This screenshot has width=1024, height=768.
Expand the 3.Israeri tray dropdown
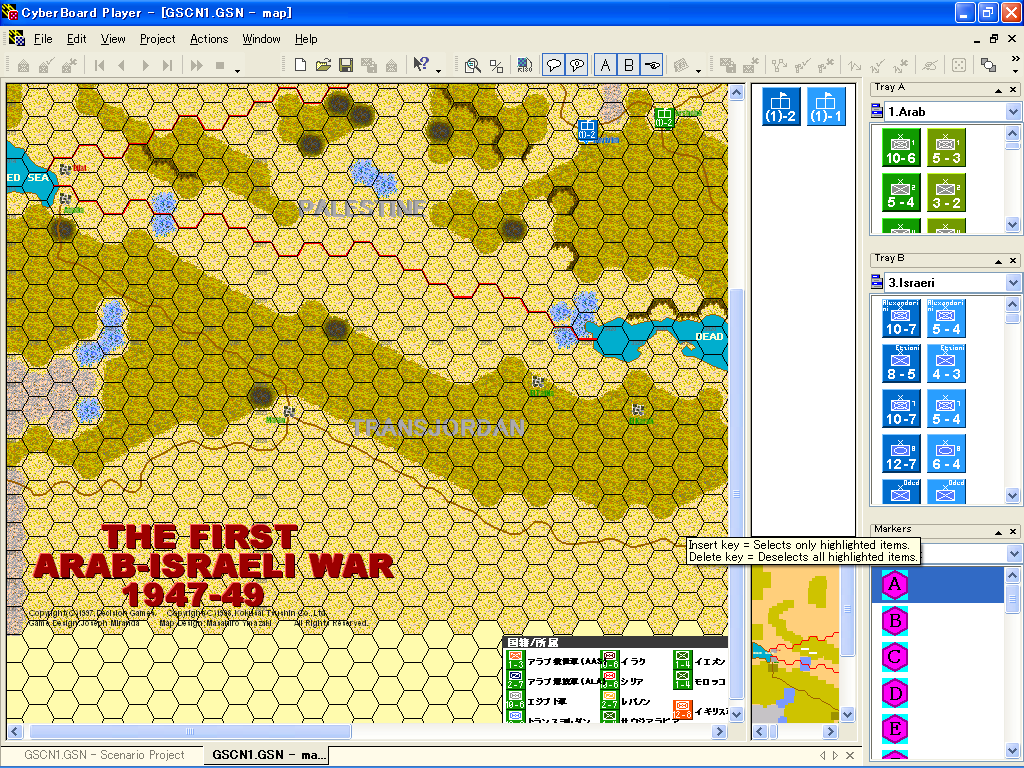[1013, 283]
